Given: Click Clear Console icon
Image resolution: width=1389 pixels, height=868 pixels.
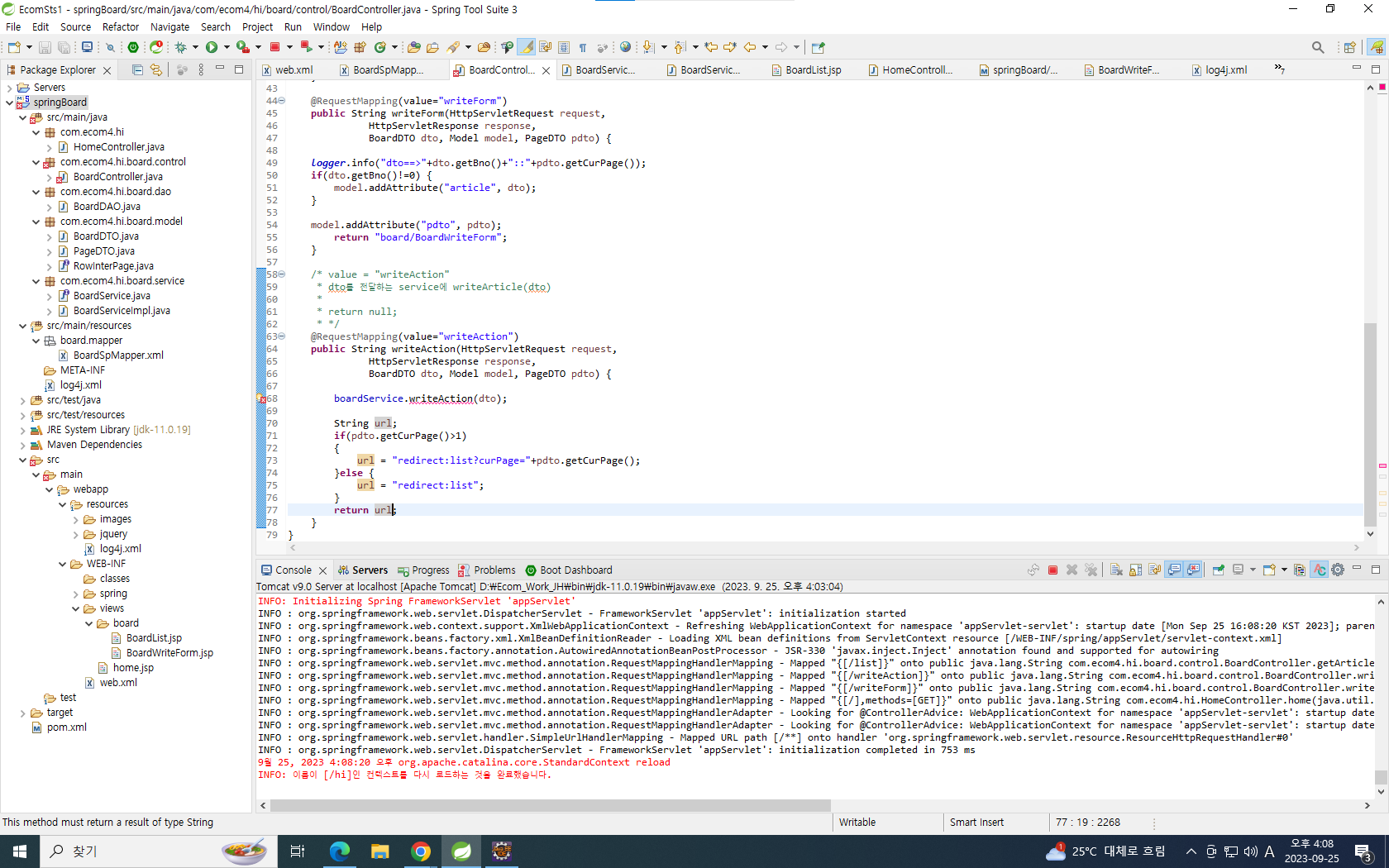Looking at the screenshot, I should (x=1116, y=570).
